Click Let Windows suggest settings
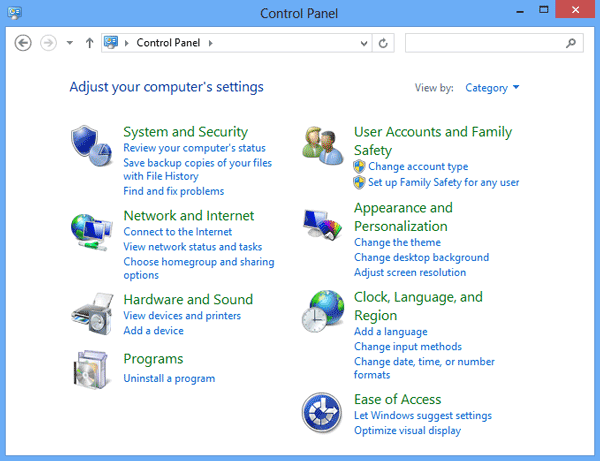This screenshot has height=461, width=600. [x=422, y=416]
